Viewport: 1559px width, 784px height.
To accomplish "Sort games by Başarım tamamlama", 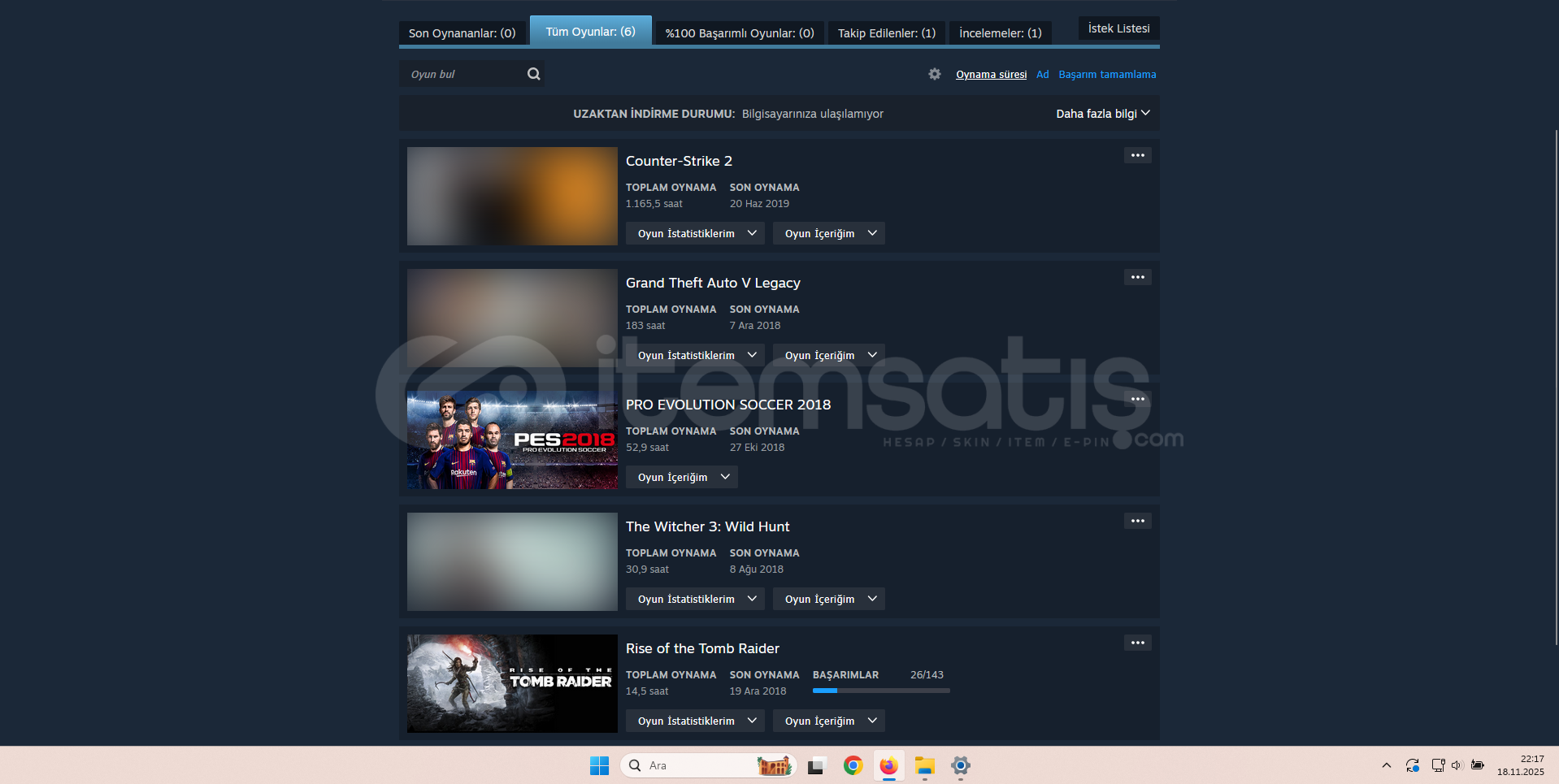I will pos(1107,75).
